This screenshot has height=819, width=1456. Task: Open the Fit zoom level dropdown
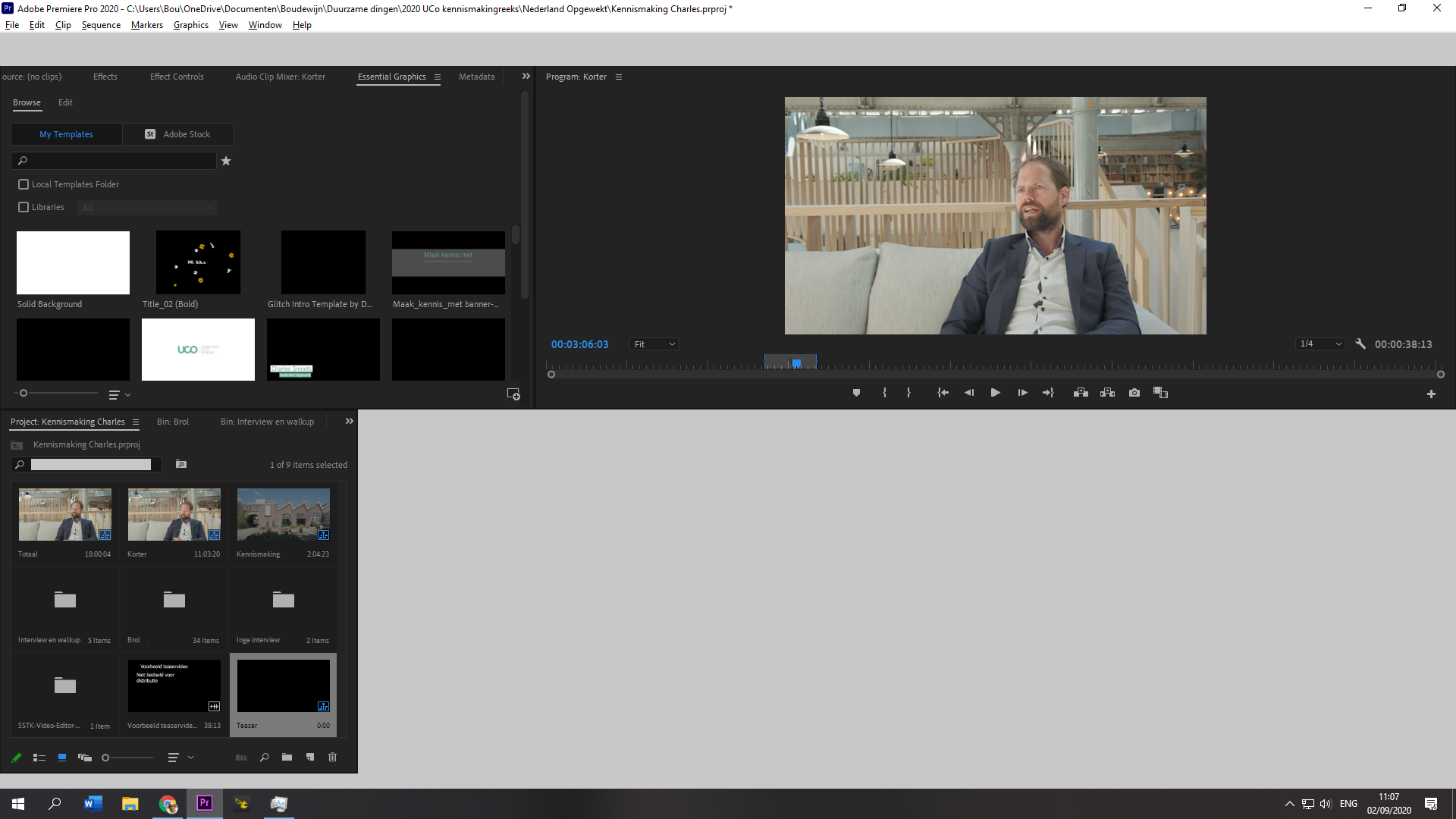[x=654, y=344]
